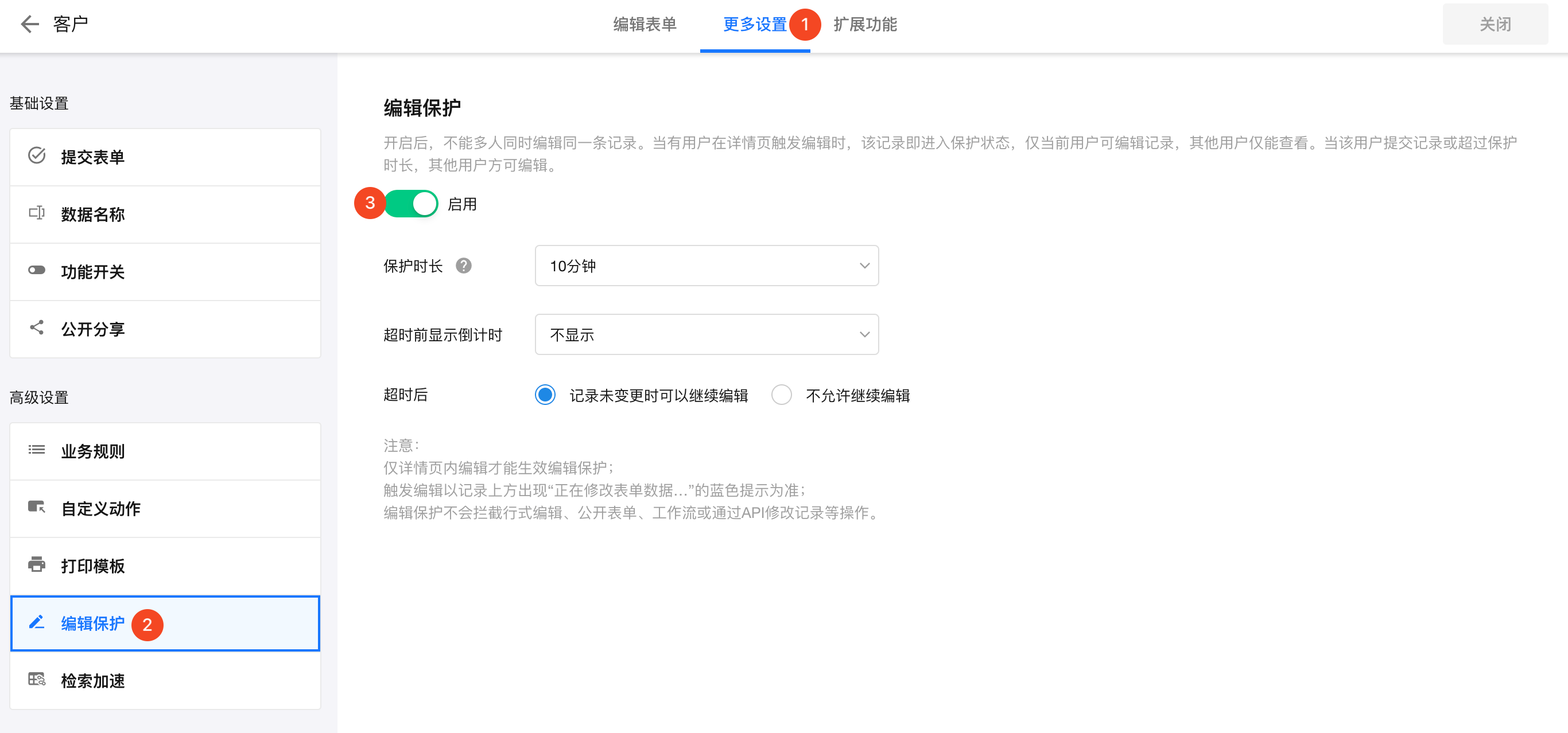Click the printer icon beside 打印模板
This screenshot has width=1568, height=733.
coord(37,564)
